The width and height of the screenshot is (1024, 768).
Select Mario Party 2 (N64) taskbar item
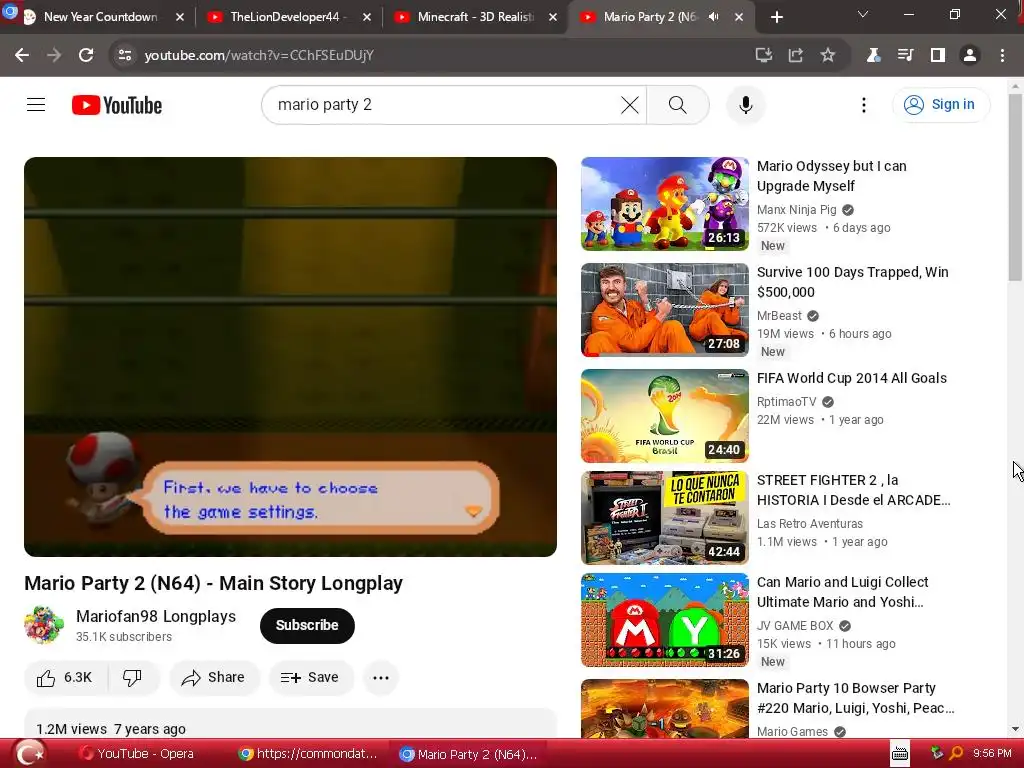point(468,754)
